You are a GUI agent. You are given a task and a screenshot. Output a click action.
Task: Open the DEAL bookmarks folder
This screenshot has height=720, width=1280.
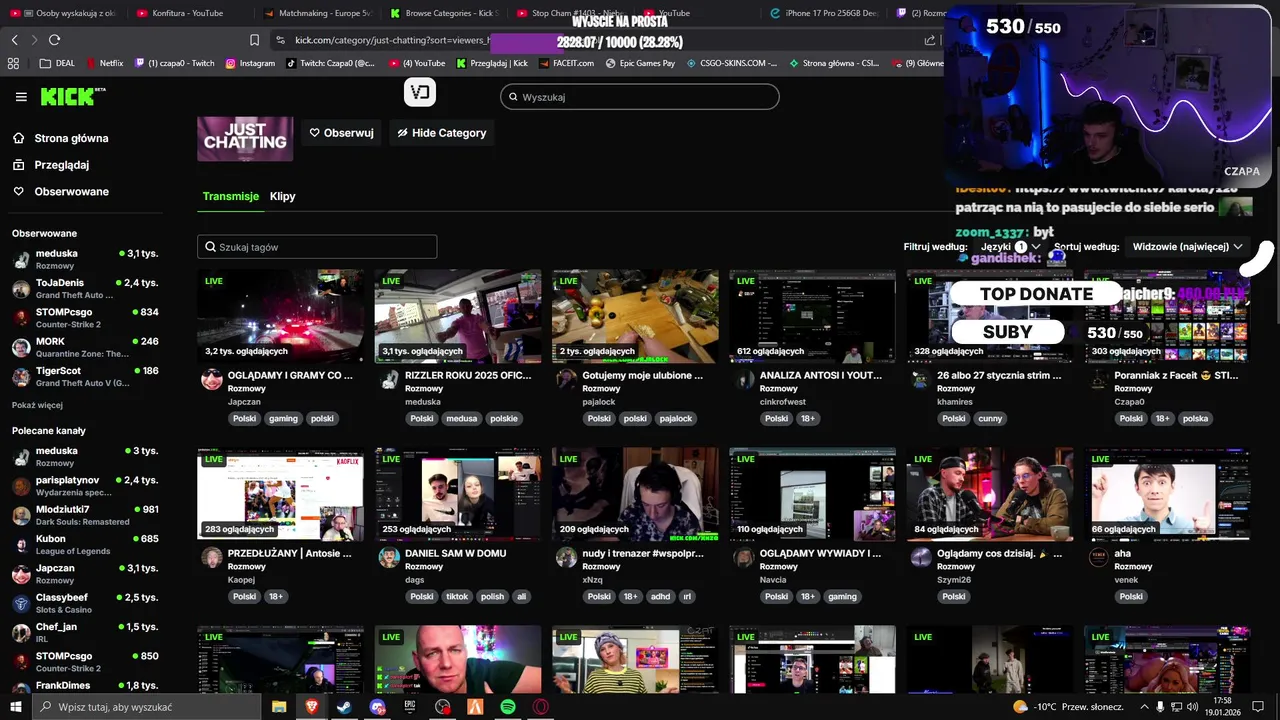(x=57, y=63)
